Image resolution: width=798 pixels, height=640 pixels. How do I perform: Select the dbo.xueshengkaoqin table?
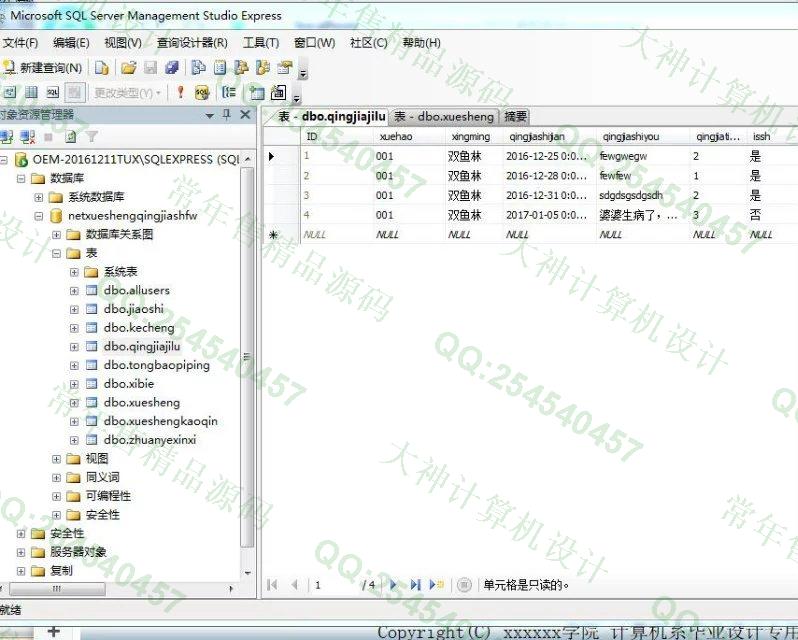coord(161,421)
